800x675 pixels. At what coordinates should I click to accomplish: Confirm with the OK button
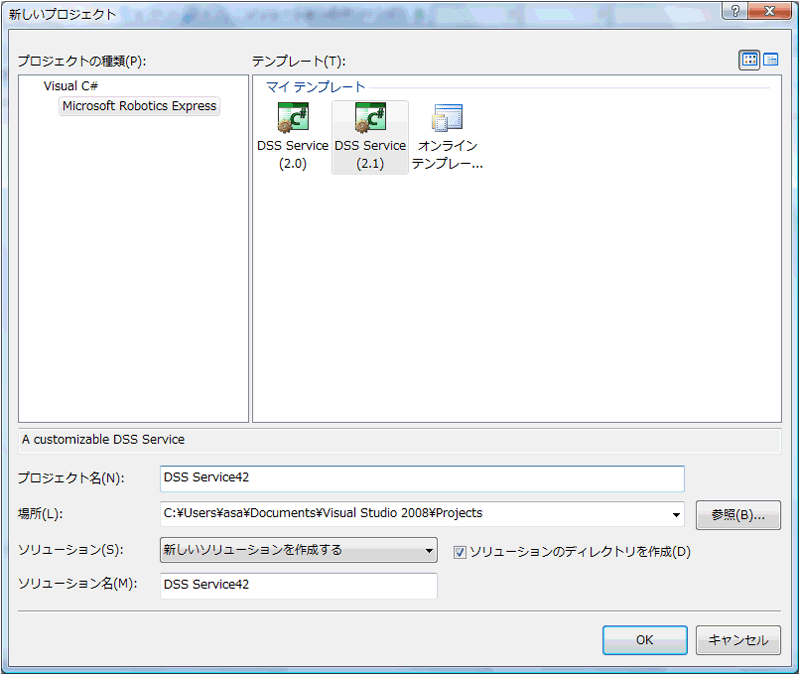644,640
